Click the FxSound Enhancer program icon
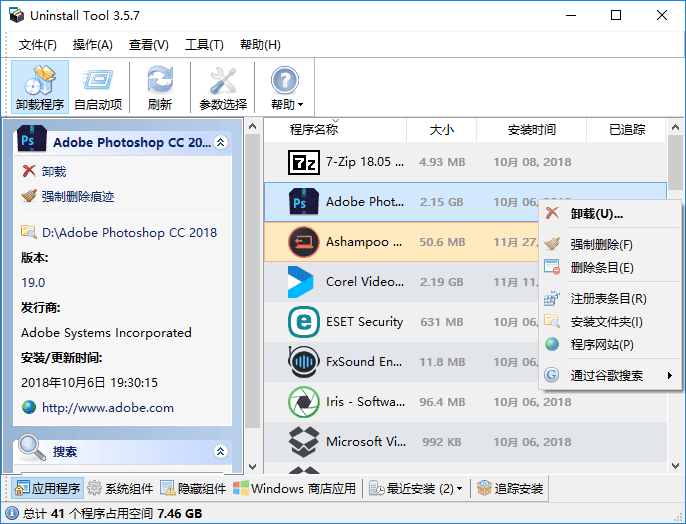Image resolution: width=686 pixels, height=524 pixels. point(302,362)
